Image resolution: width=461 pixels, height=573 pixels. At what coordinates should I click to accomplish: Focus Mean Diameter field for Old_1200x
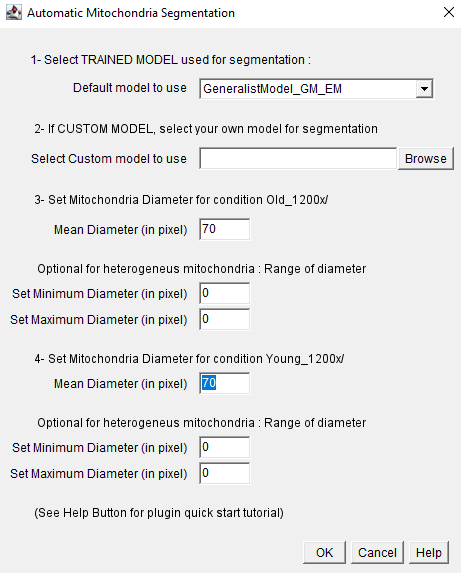coord(225,229)
